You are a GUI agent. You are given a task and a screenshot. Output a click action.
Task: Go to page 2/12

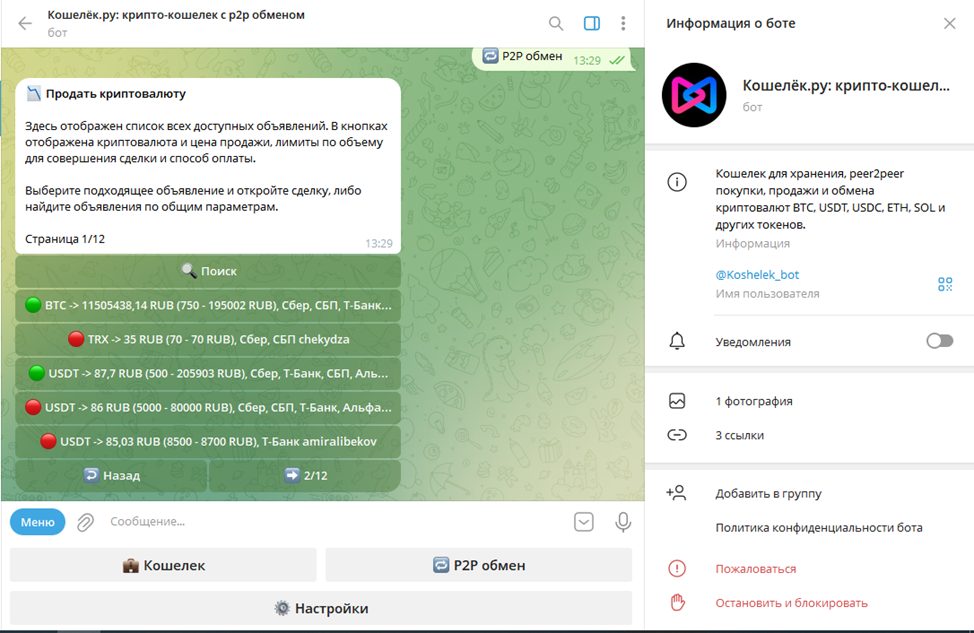click(305, 476)
